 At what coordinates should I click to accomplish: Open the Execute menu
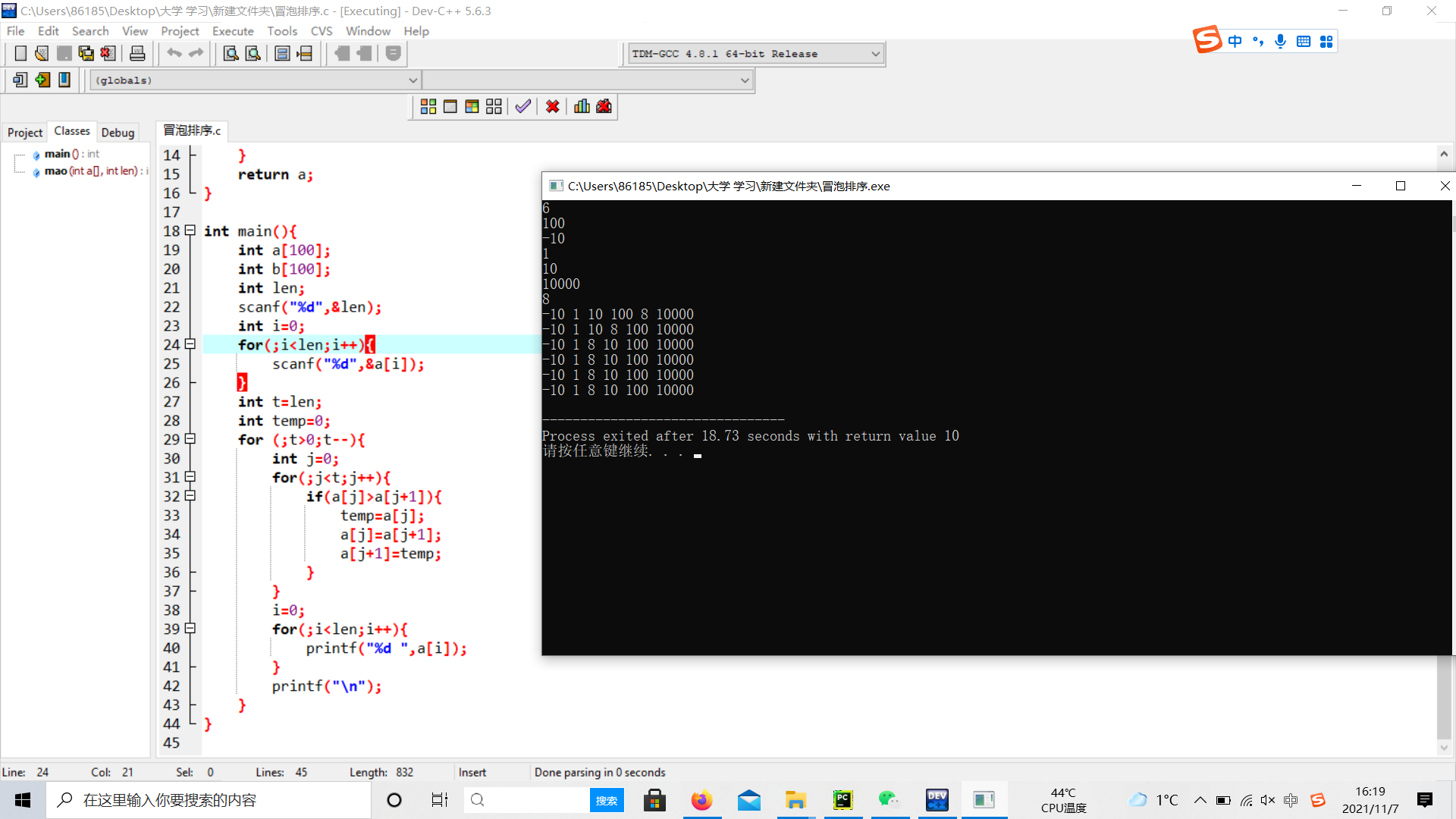tap(233, 31)
